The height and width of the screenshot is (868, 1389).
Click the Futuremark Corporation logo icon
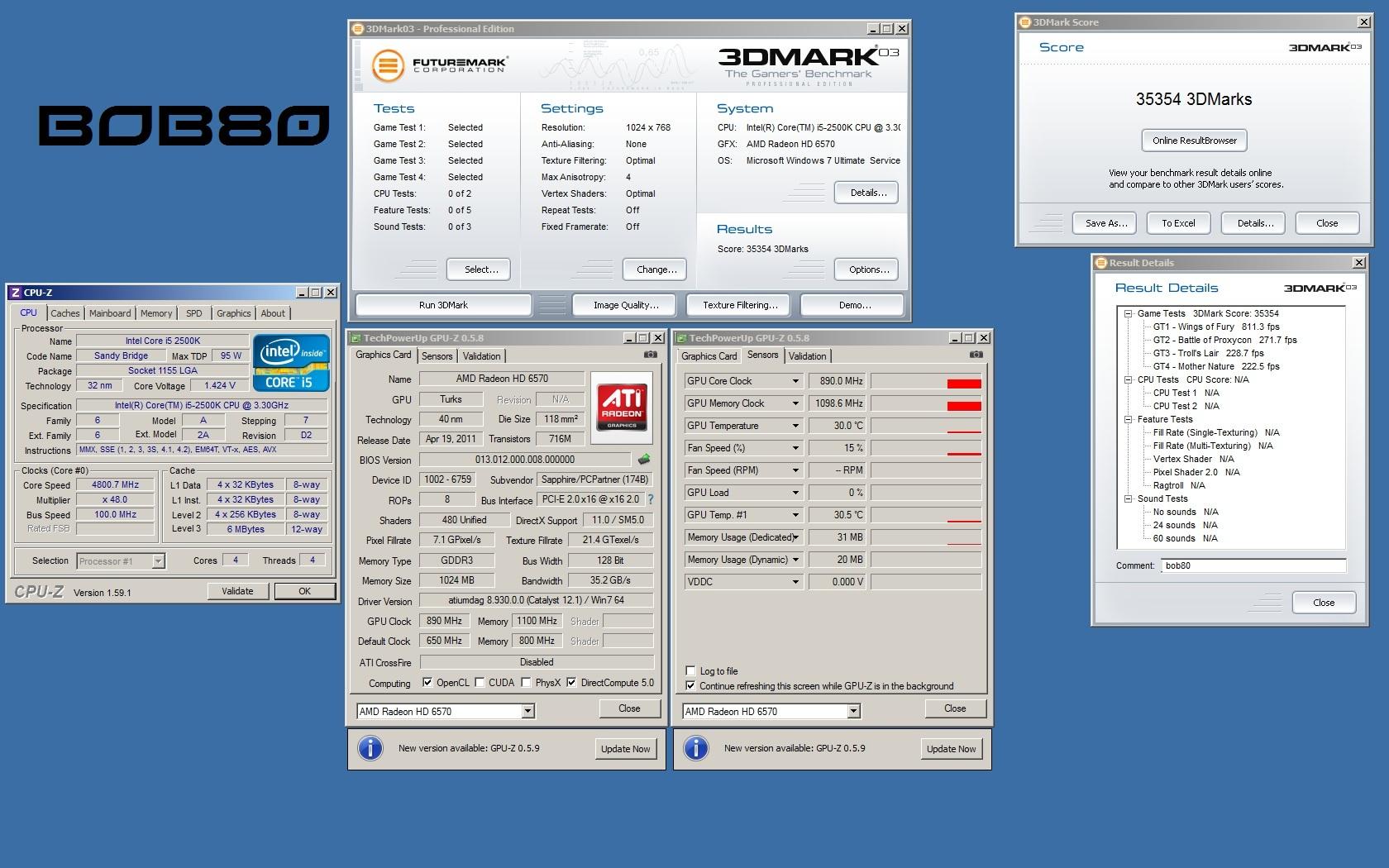pos(387,65)
